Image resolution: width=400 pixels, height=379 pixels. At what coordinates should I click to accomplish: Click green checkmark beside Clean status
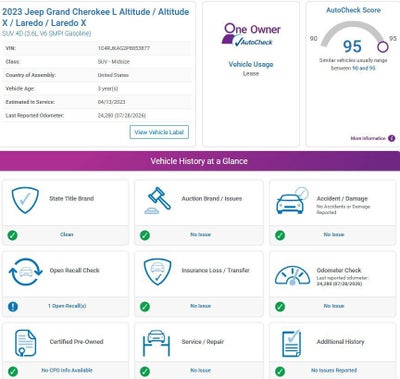13,235
